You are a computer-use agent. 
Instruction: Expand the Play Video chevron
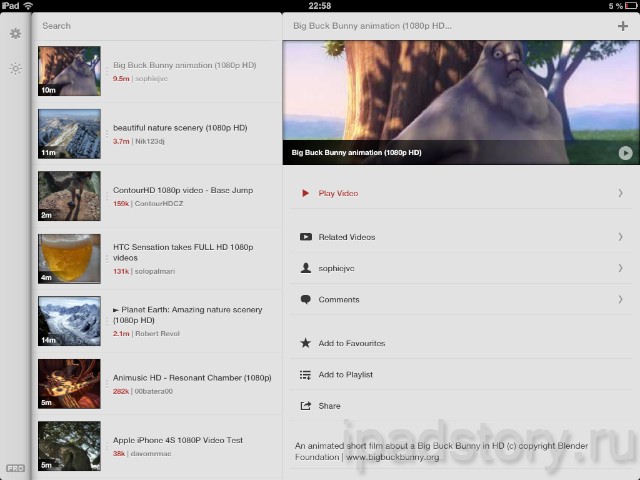pyautogui.click(x=620, y=193)
